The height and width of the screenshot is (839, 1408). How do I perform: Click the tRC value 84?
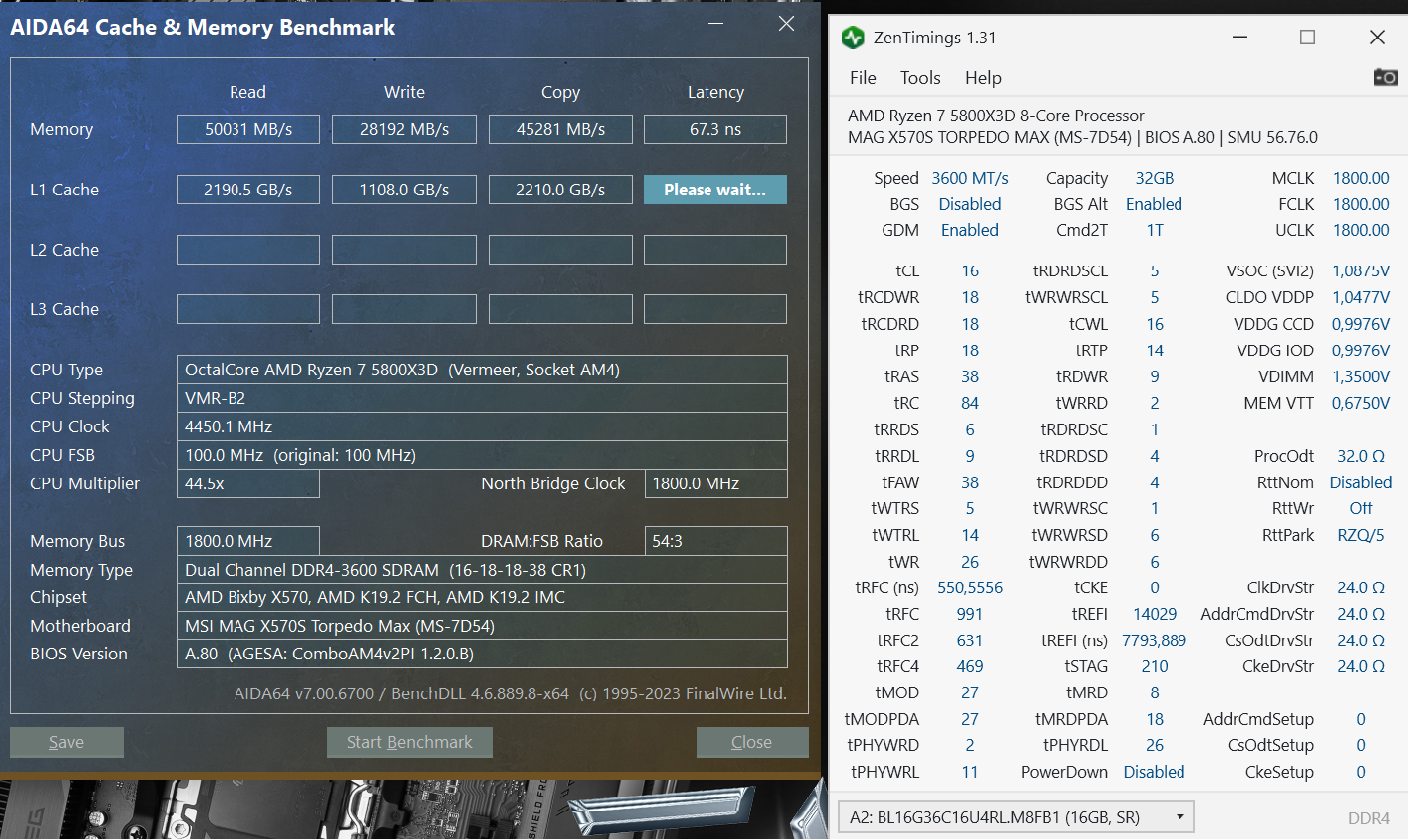coord(969,403)
